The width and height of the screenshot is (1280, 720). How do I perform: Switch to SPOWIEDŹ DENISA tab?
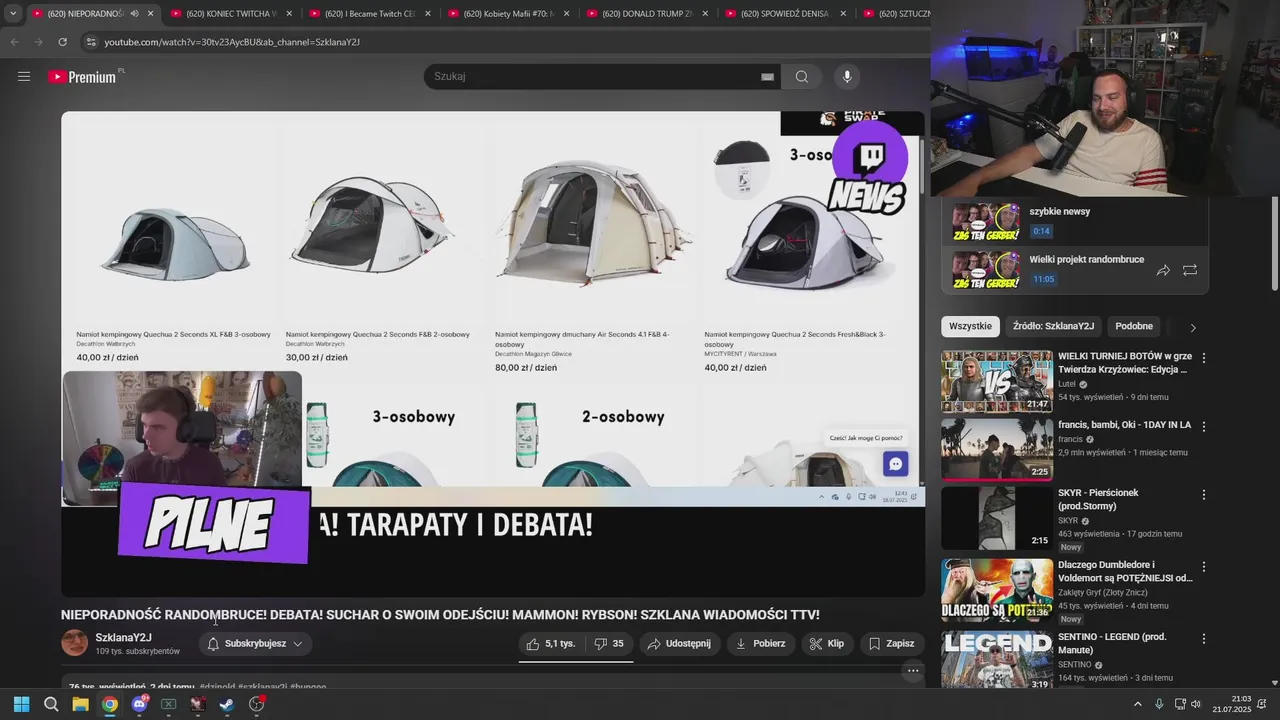tap(784, 14)
